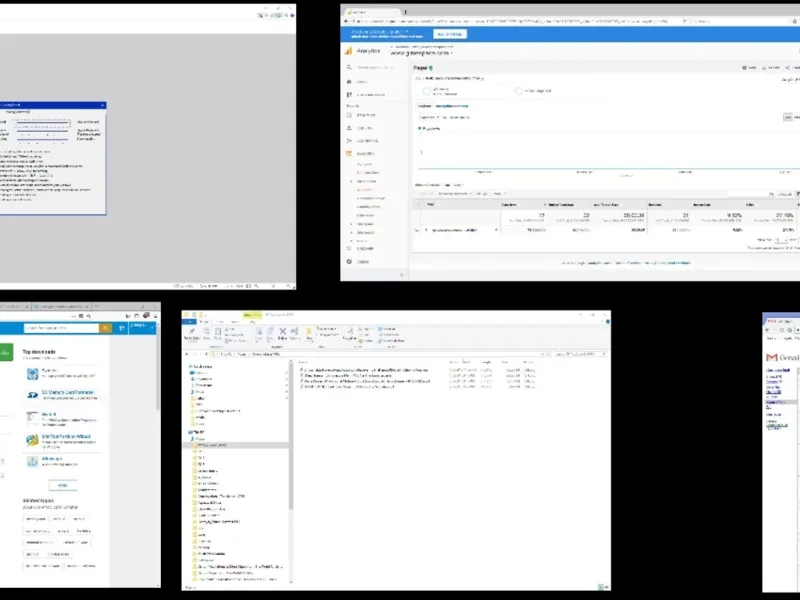Open the Secondary dimension dropdown in Analytics
800x600 pixels.
click(x=454, y=194)
